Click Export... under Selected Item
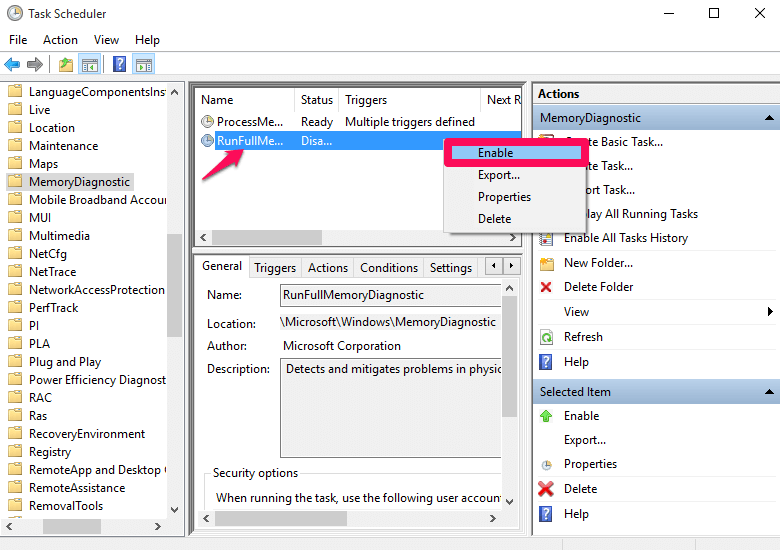 point(585,440)
